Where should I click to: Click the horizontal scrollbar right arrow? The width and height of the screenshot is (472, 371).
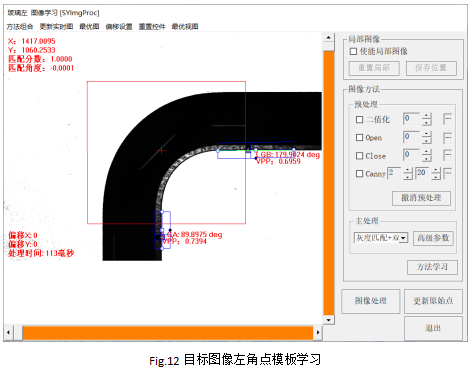pyautogui.click(x=318, y=332)
